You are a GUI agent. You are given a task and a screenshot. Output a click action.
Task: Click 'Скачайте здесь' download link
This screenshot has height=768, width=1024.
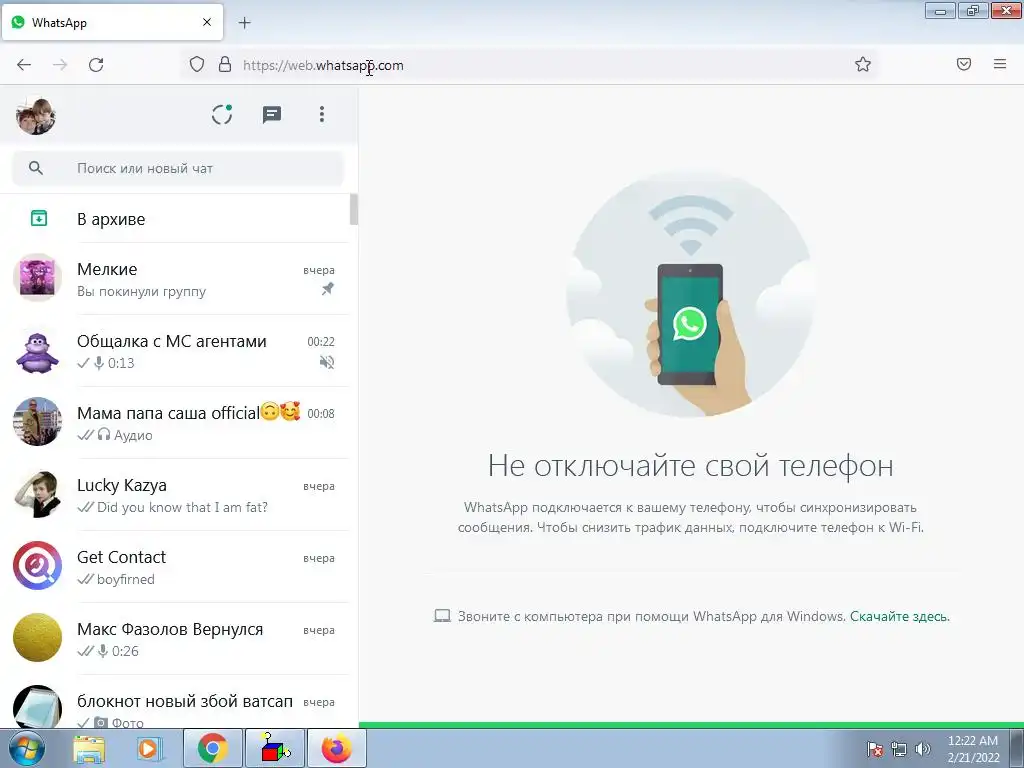pyautogui.click(x=900, y=616)
